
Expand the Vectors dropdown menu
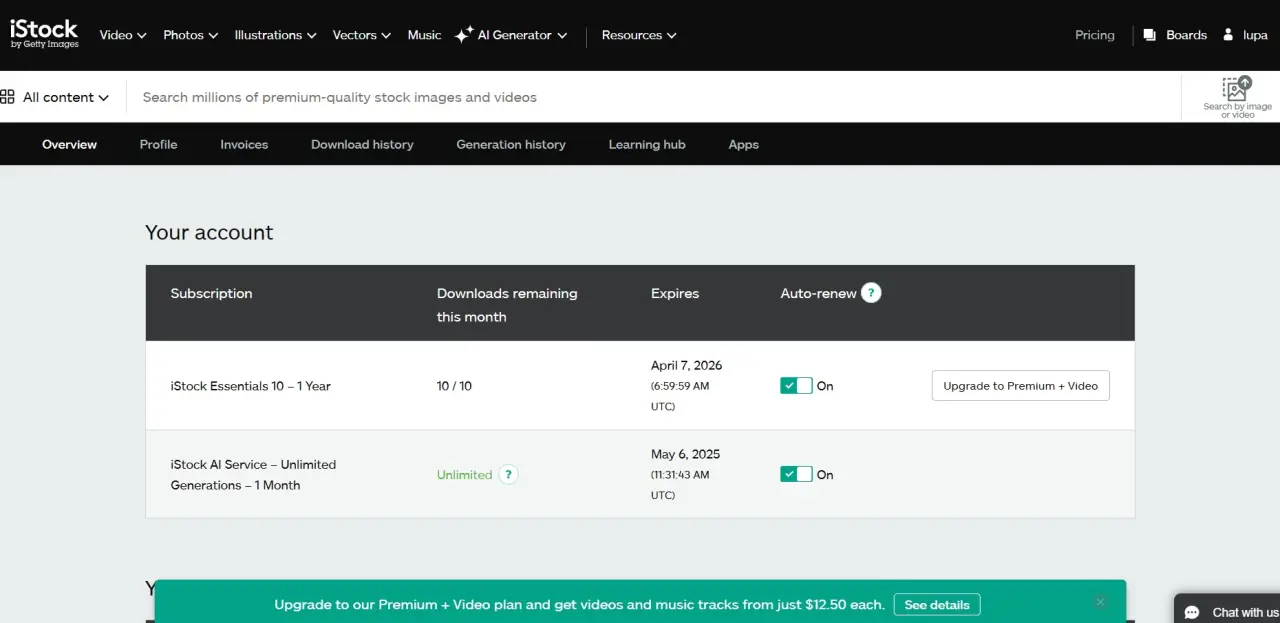coord(362,35)
